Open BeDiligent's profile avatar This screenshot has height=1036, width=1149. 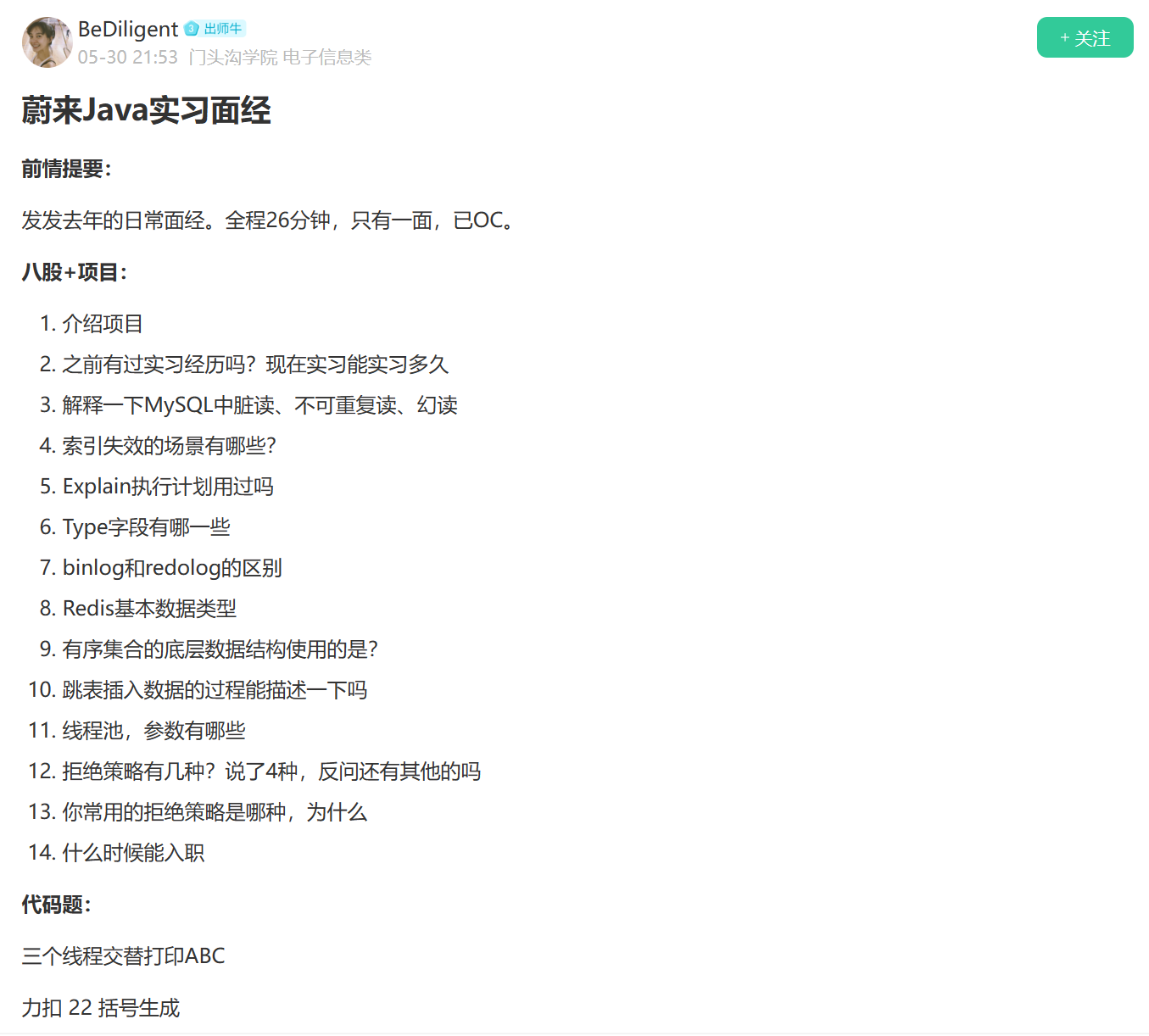click(x=47, y=42)
